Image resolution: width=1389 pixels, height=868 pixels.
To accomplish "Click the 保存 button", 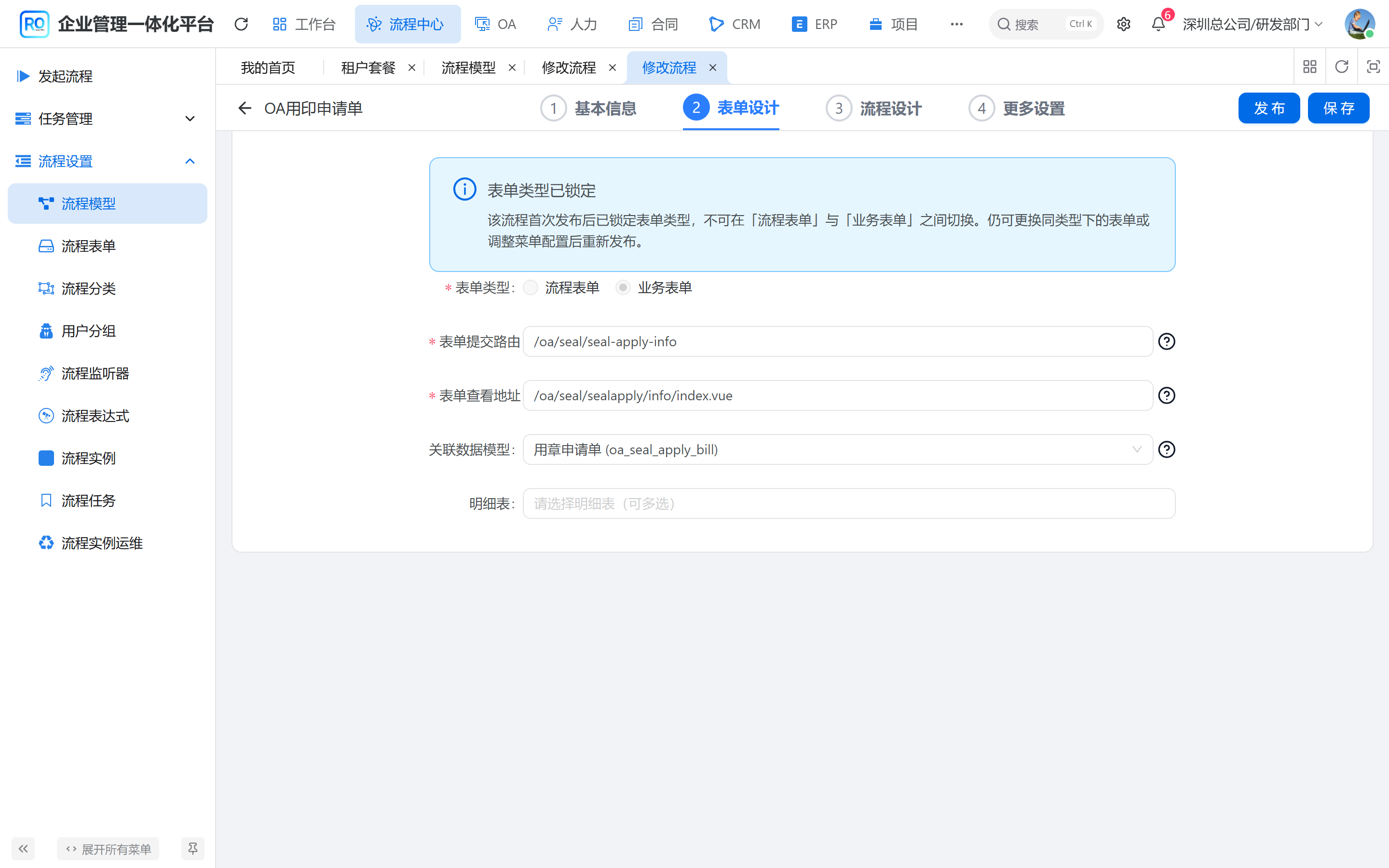I will 1338,108.
